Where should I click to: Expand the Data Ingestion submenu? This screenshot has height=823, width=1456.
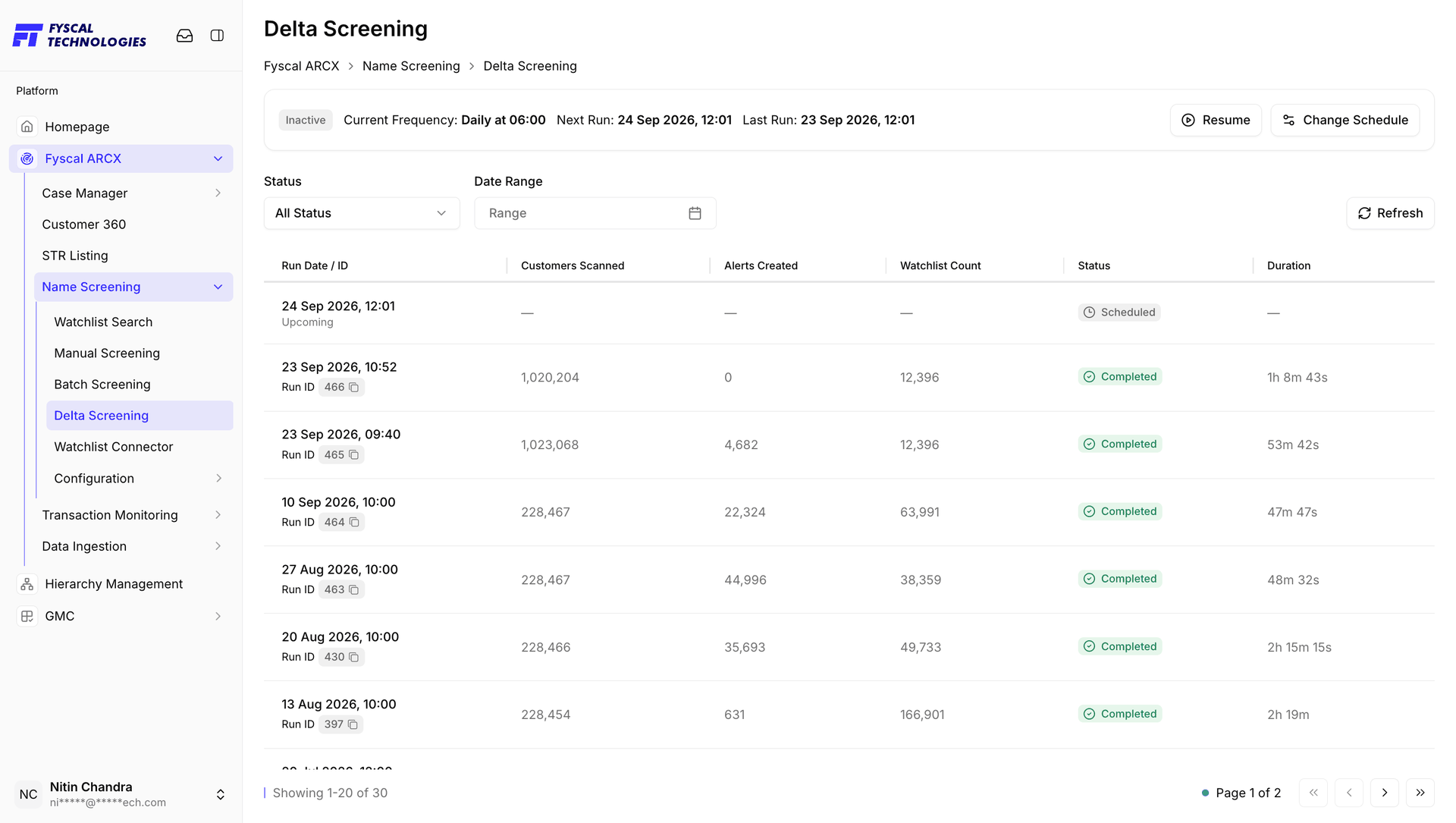(218, 546)
